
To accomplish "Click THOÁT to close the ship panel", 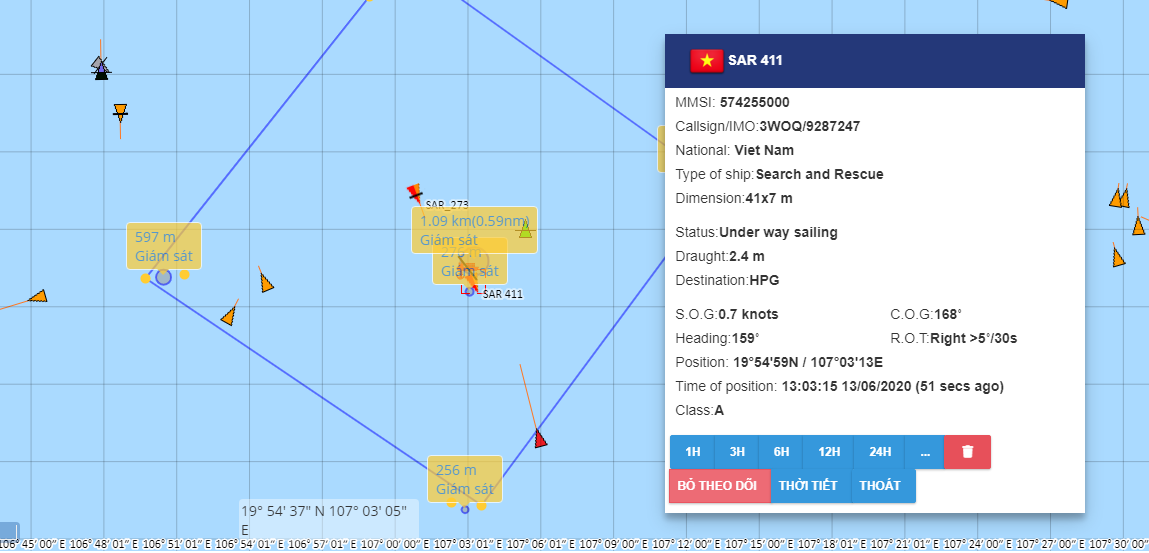I will (881, 486).
